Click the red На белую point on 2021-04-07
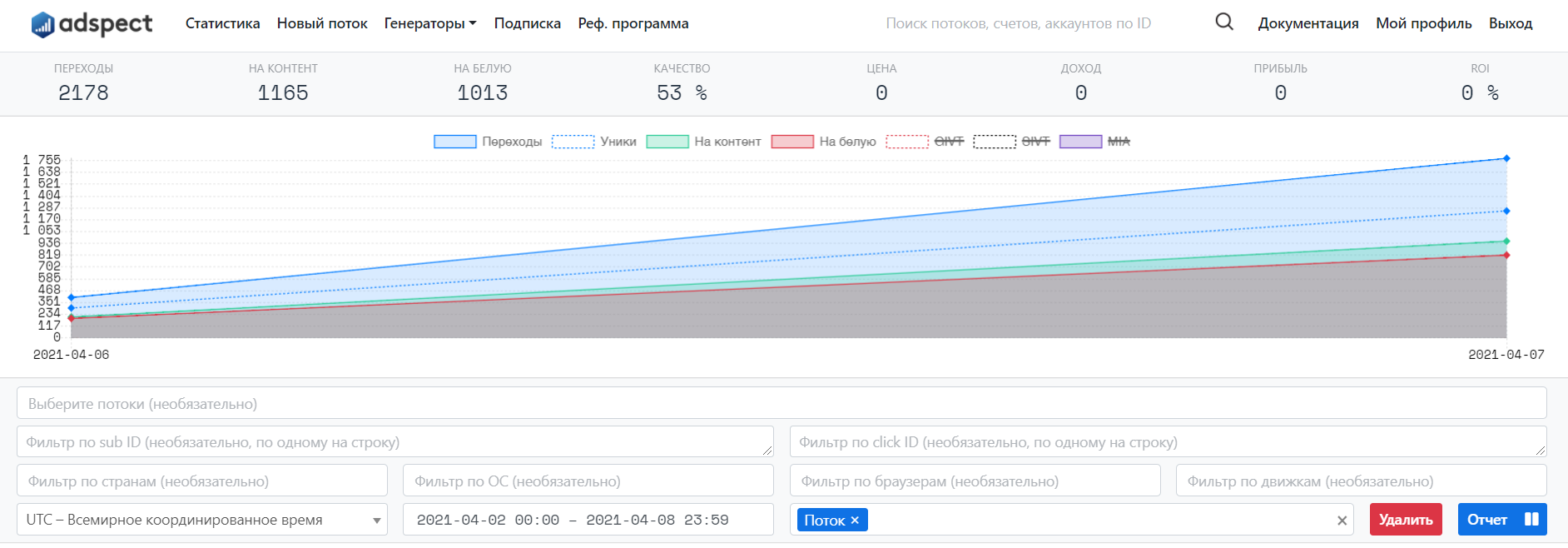This screenshot has width=1568, height=548. pos(1506,255)
